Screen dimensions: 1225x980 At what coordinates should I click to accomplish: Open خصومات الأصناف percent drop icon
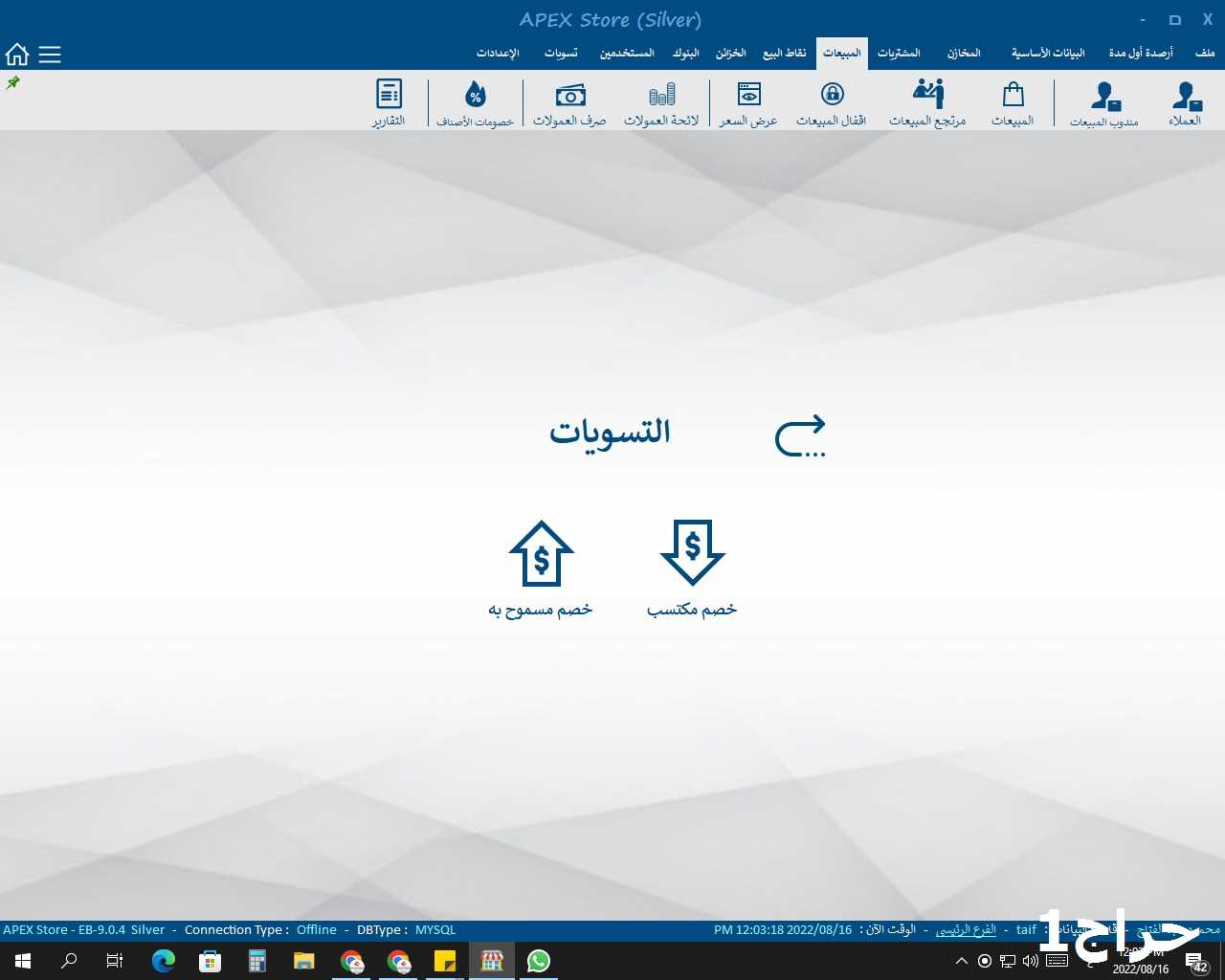pyautogui.click(x=476, y=102)
